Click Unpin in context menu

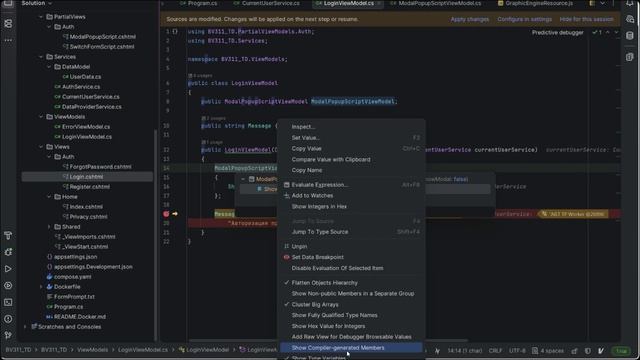point(351,247)
